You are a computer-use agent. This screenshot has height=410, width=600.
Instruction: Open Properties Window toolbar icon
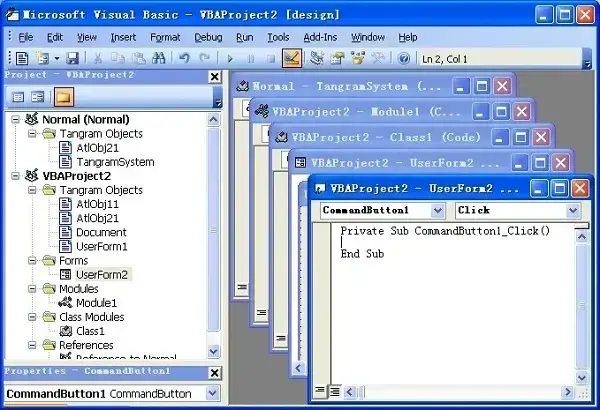tap(338, 59)
